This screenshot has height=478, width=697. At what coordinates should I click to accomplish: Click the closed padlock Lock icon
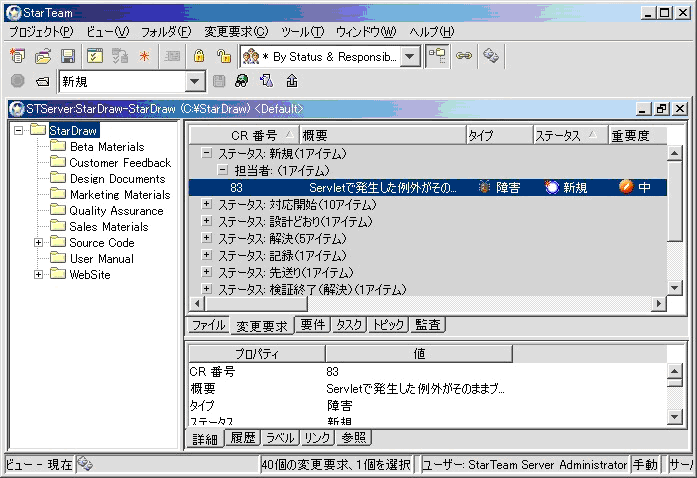click(x=199, y=56)
